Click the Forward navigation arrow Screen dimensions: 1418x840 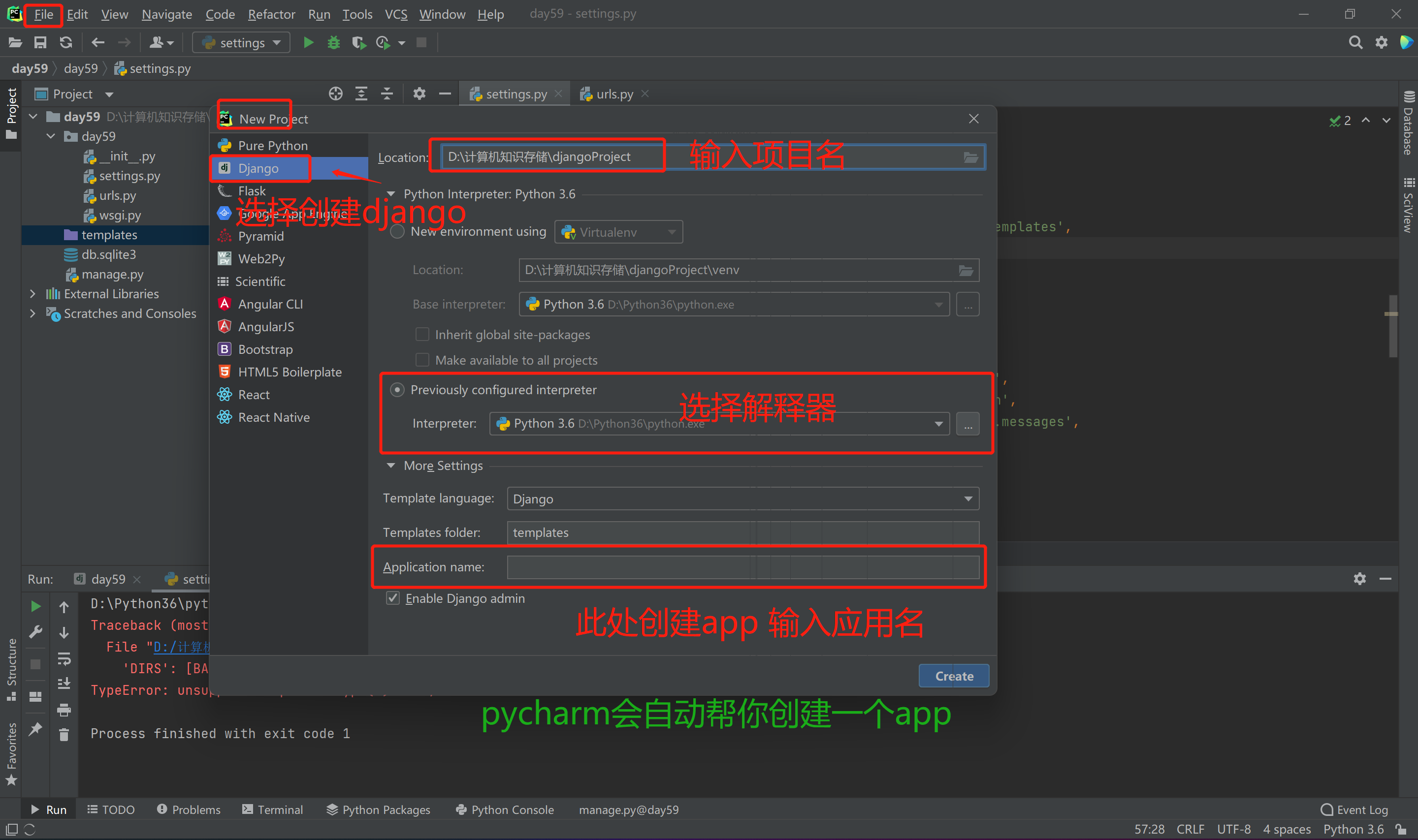point(124,42)
